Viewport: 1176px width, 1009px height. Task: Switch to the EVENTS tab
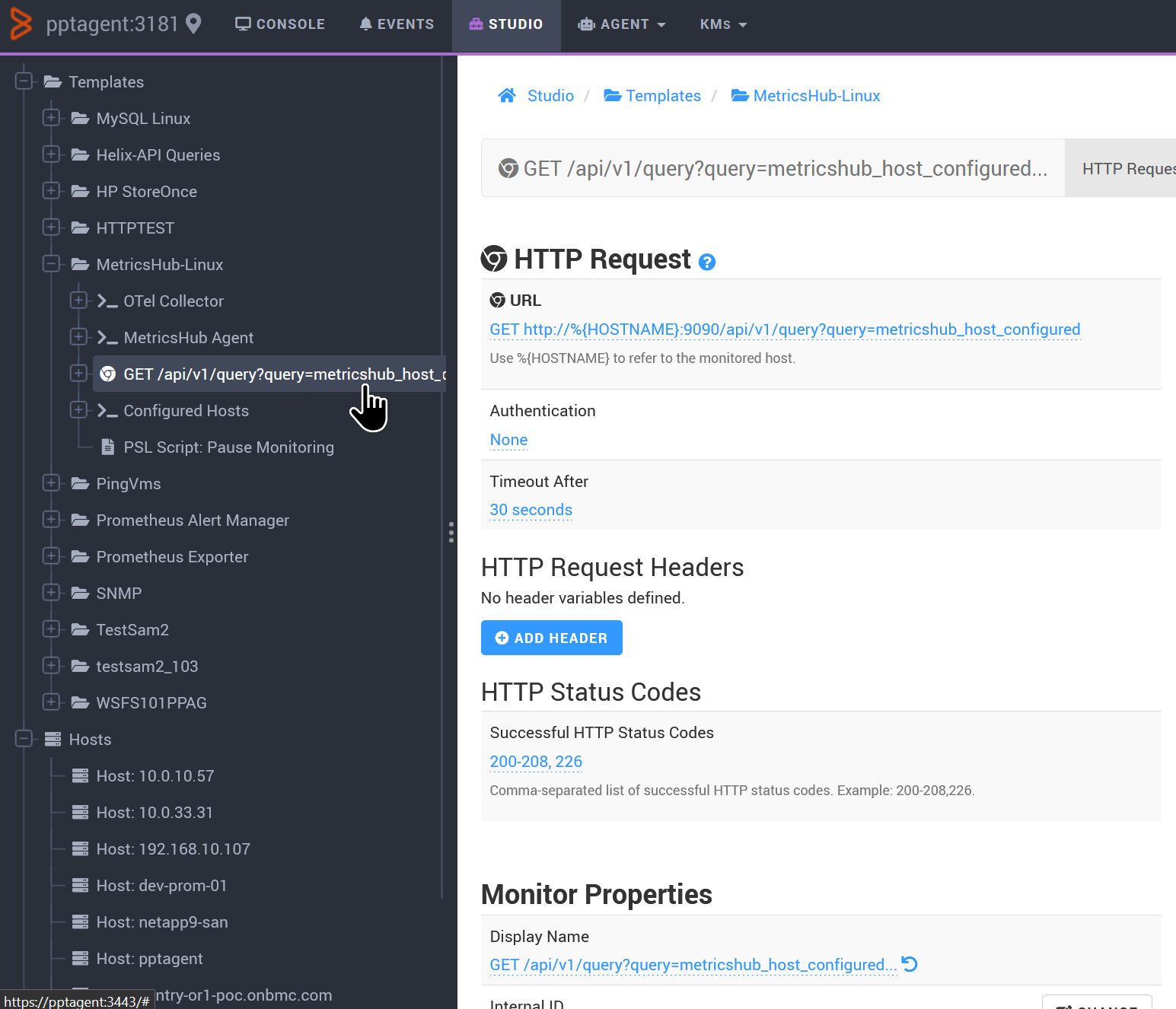(396, 24)
